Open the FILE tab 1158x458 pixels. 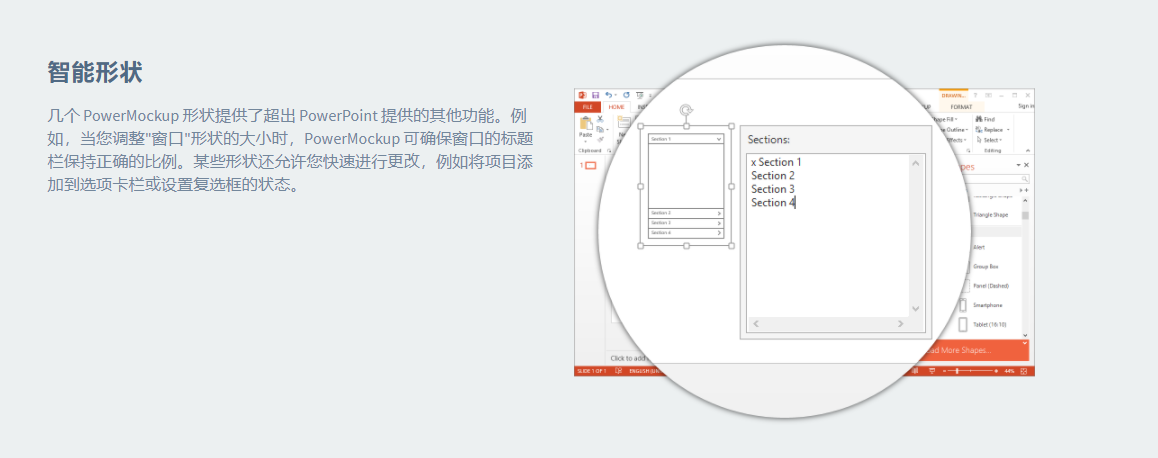(587, 106)
